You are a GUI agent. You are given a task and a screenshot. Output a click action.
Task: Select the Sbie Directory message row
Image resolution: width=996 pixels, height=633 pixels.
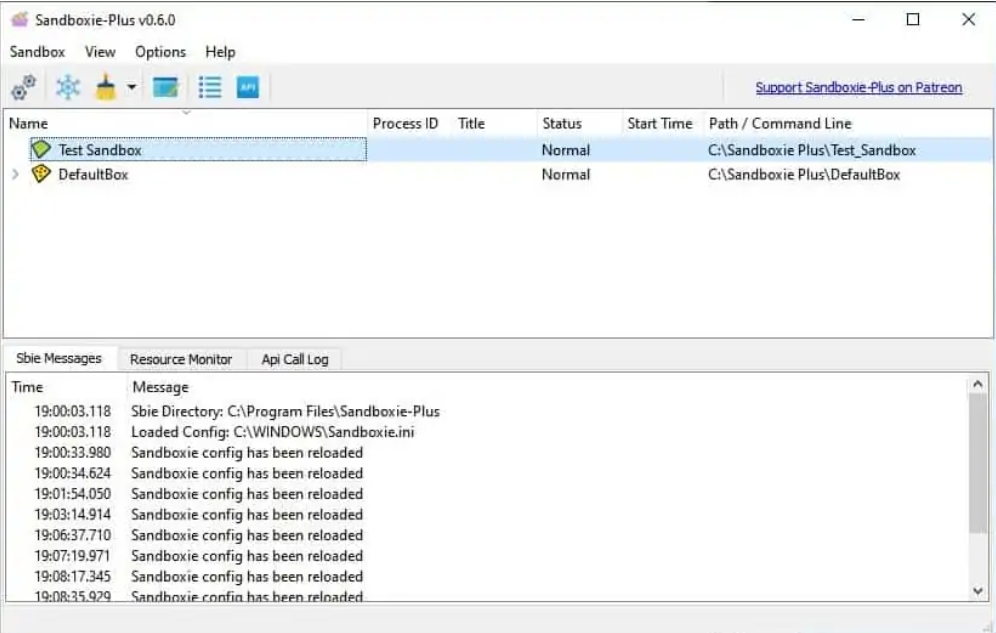click(487, 411)
